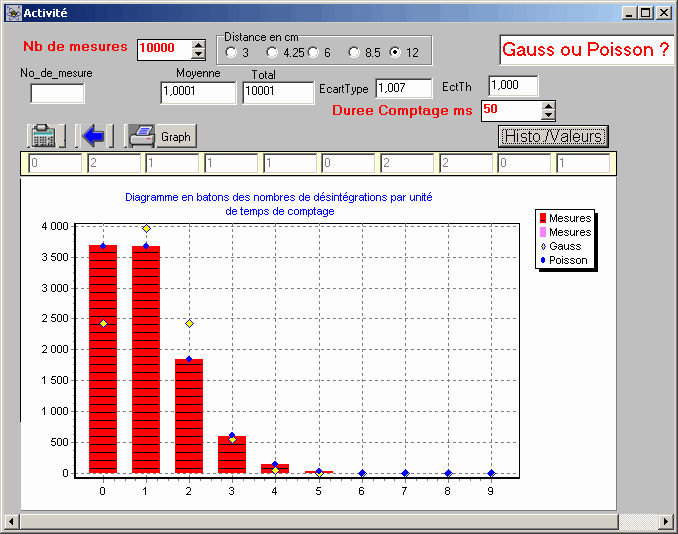Image resolution: width=678 pixels, height=534 pixels.
Task: Click the Gauss ou Poisson ? box
Action: [586, 50]
